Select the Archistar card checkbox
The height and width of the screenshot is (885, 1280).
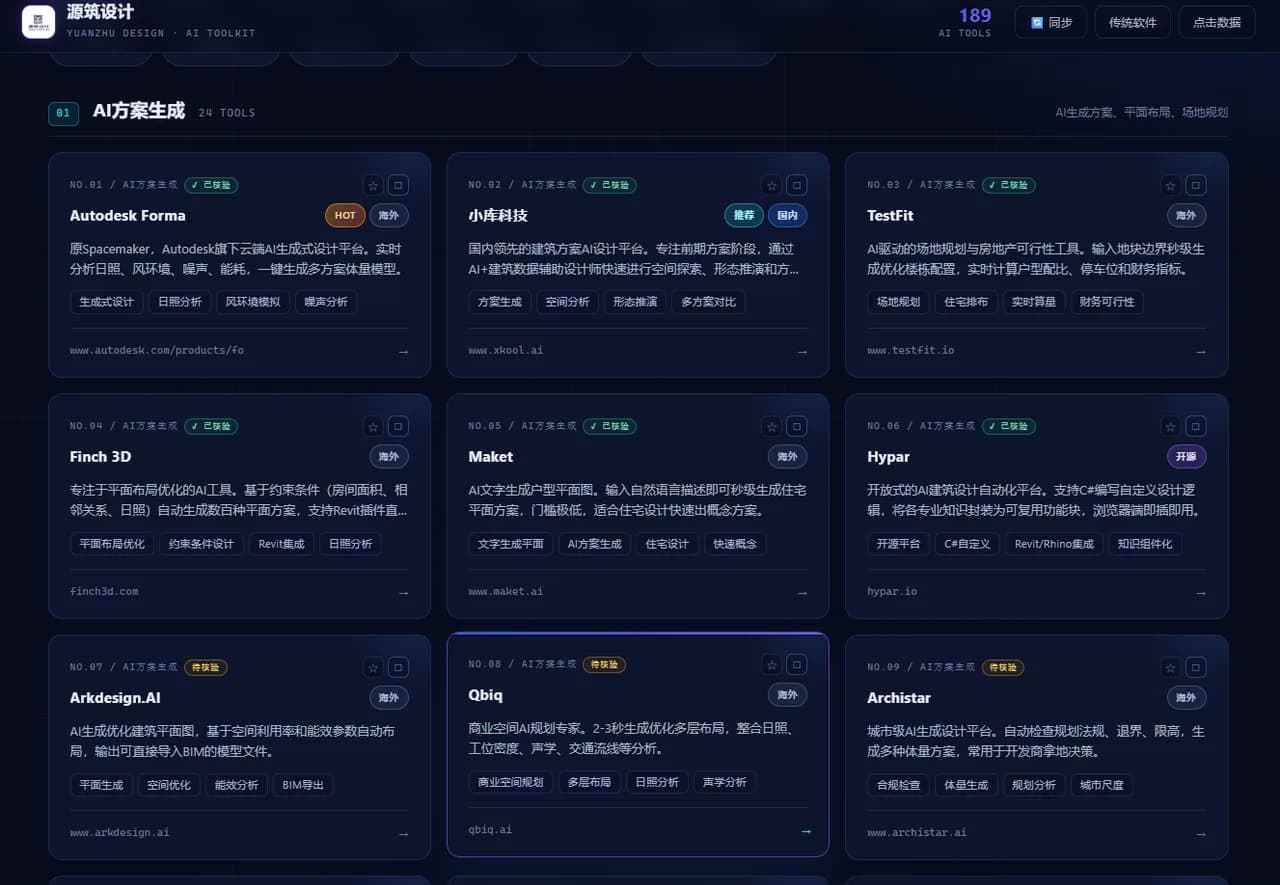pyautogui.click(x=1195, y=667)
